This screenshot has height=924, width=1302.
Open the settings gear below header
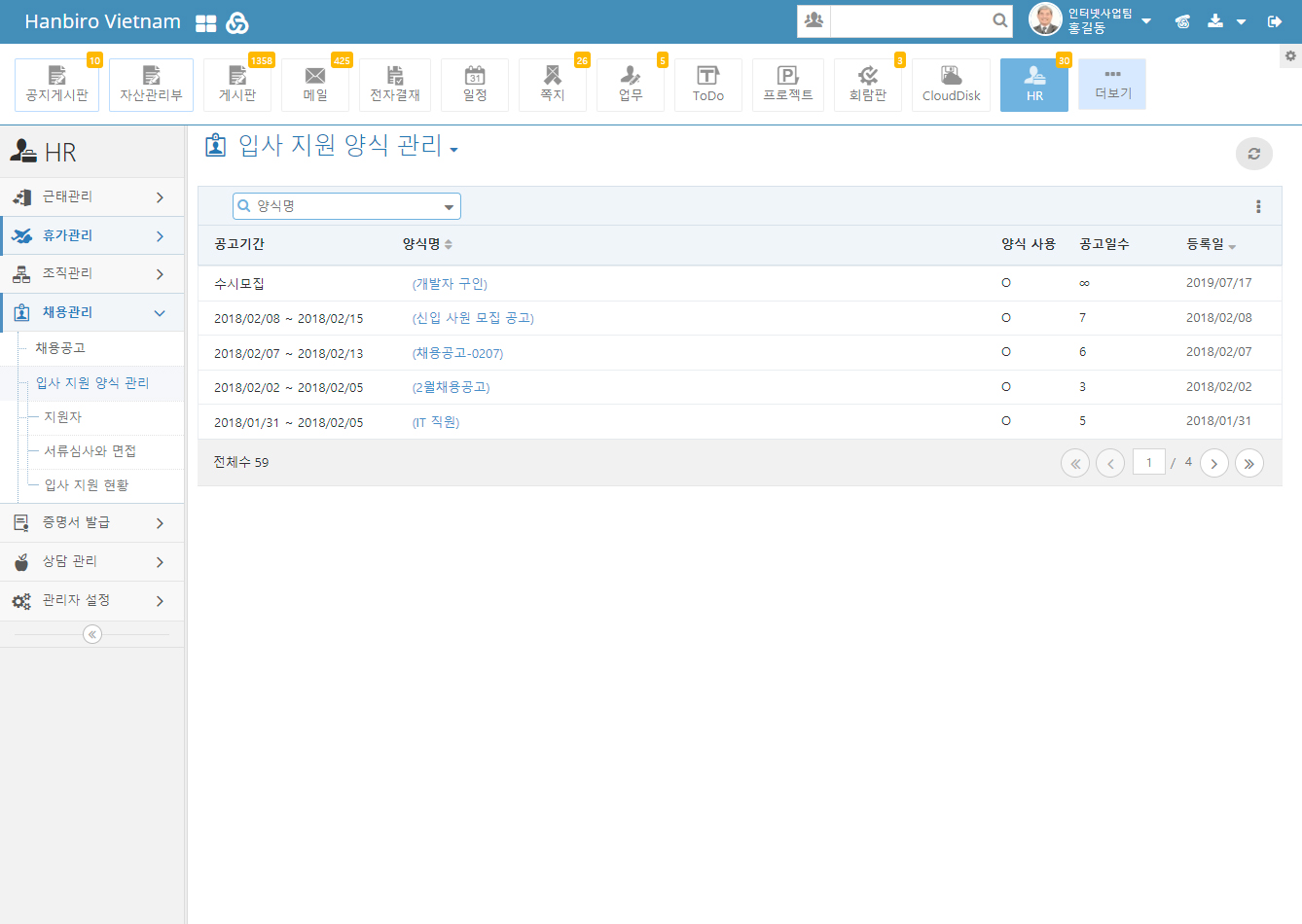(x=1290, y=56)
